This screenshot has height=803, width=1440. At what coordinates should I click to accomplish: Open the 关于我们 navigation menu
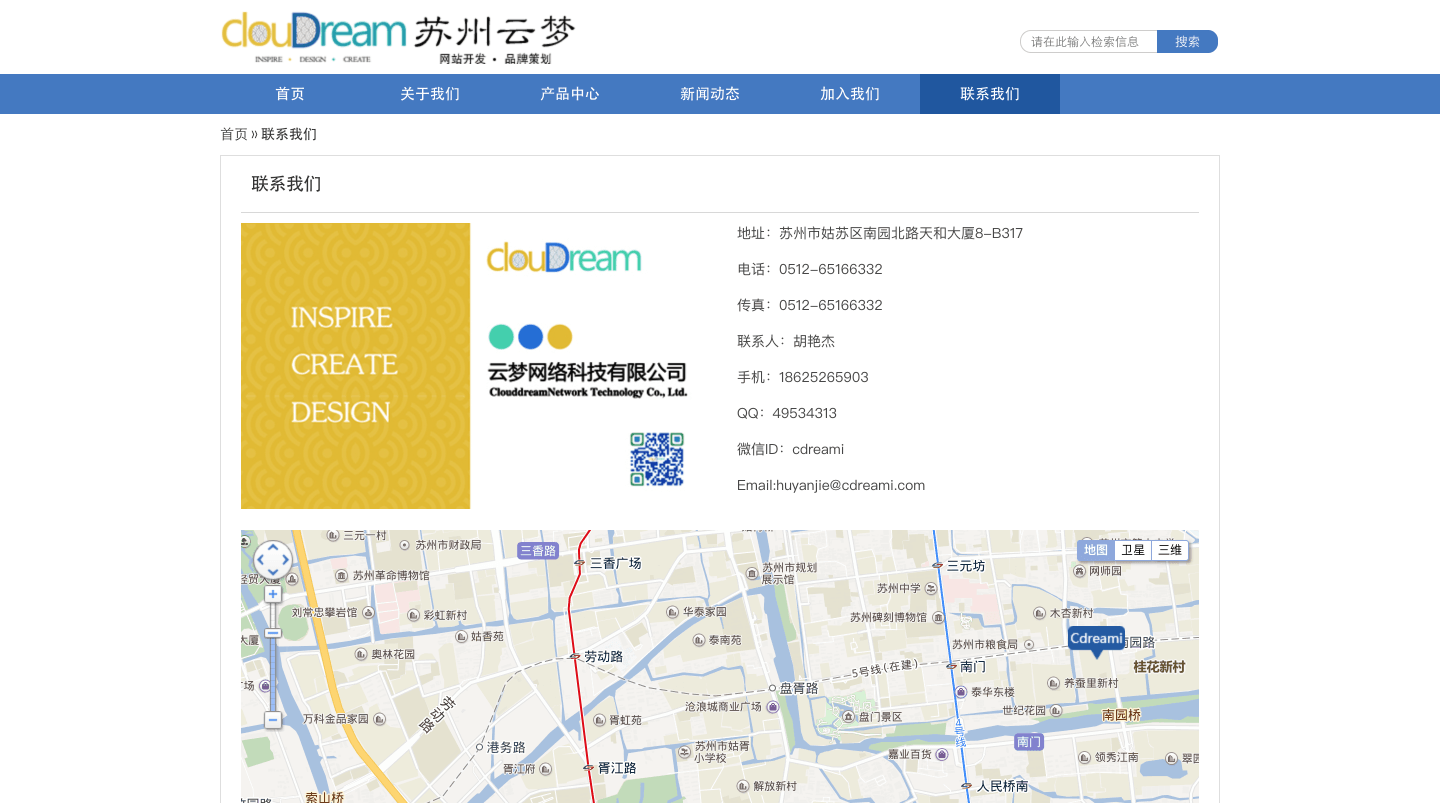point(430,94)
